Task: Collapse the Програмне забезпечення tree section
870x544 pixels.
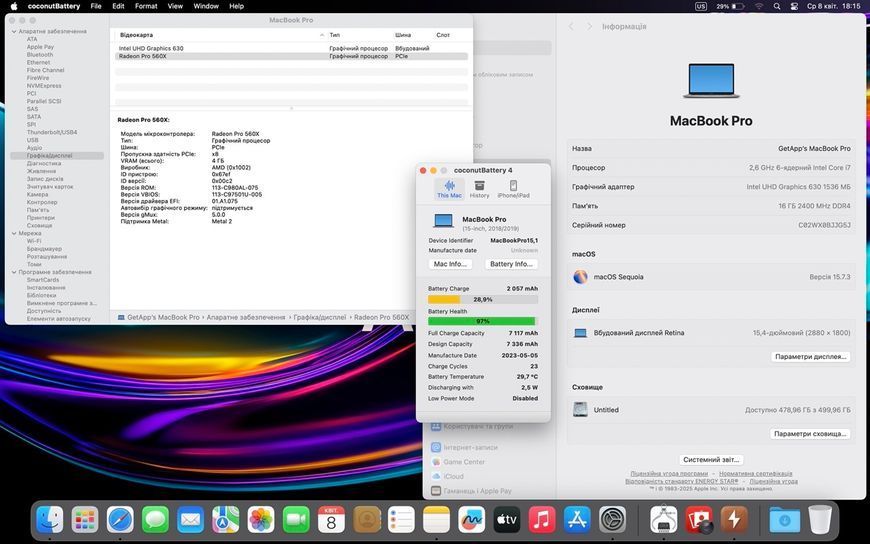Action: (14, 273)
